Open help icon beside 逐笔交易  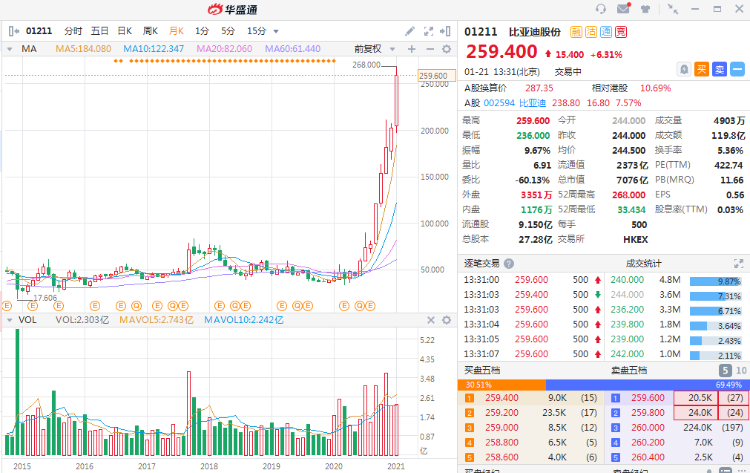point(509,264)
